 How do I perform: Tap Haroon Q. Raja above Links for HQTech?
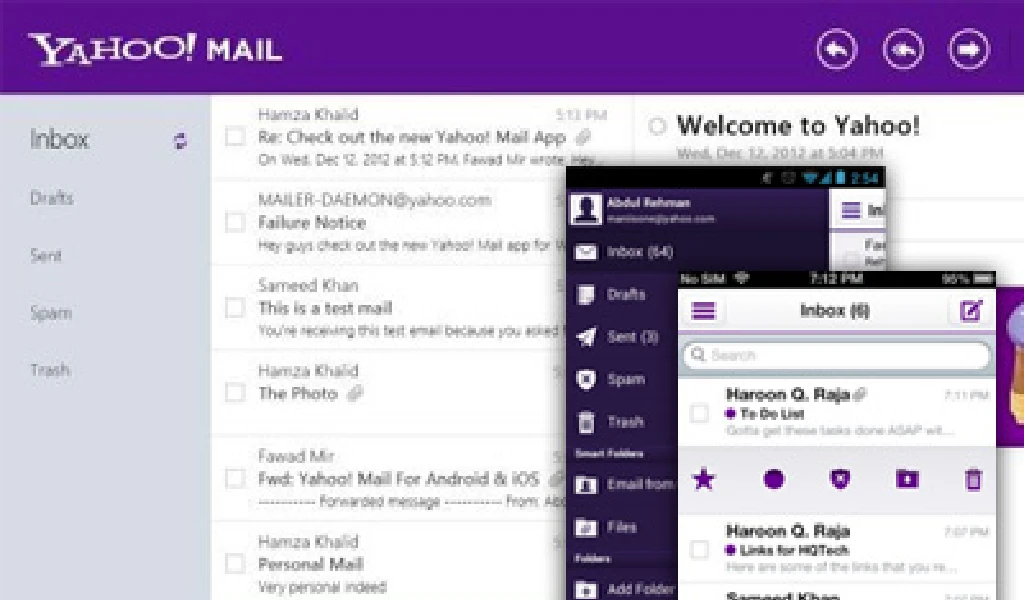click(788, 531)
